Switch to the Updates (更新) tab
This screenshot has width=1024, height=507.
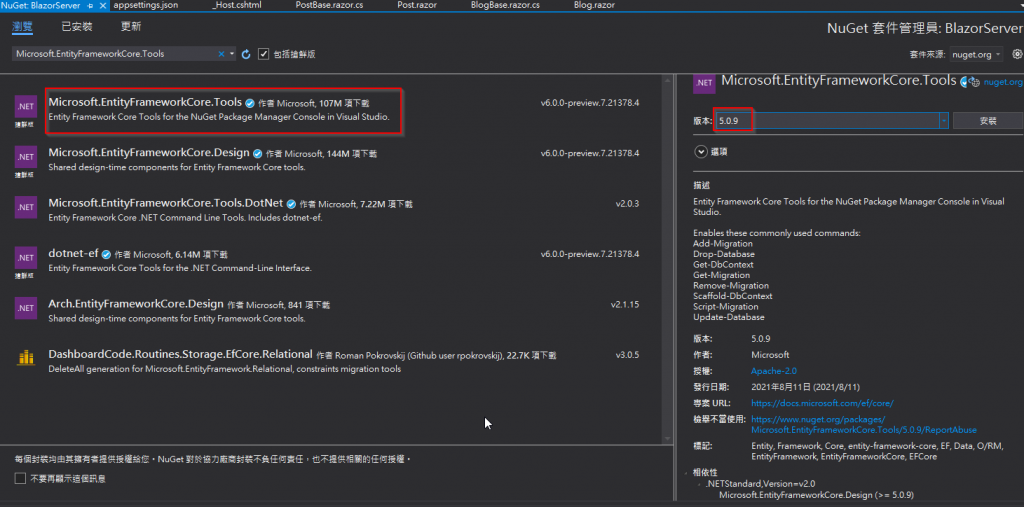(131, 27)
